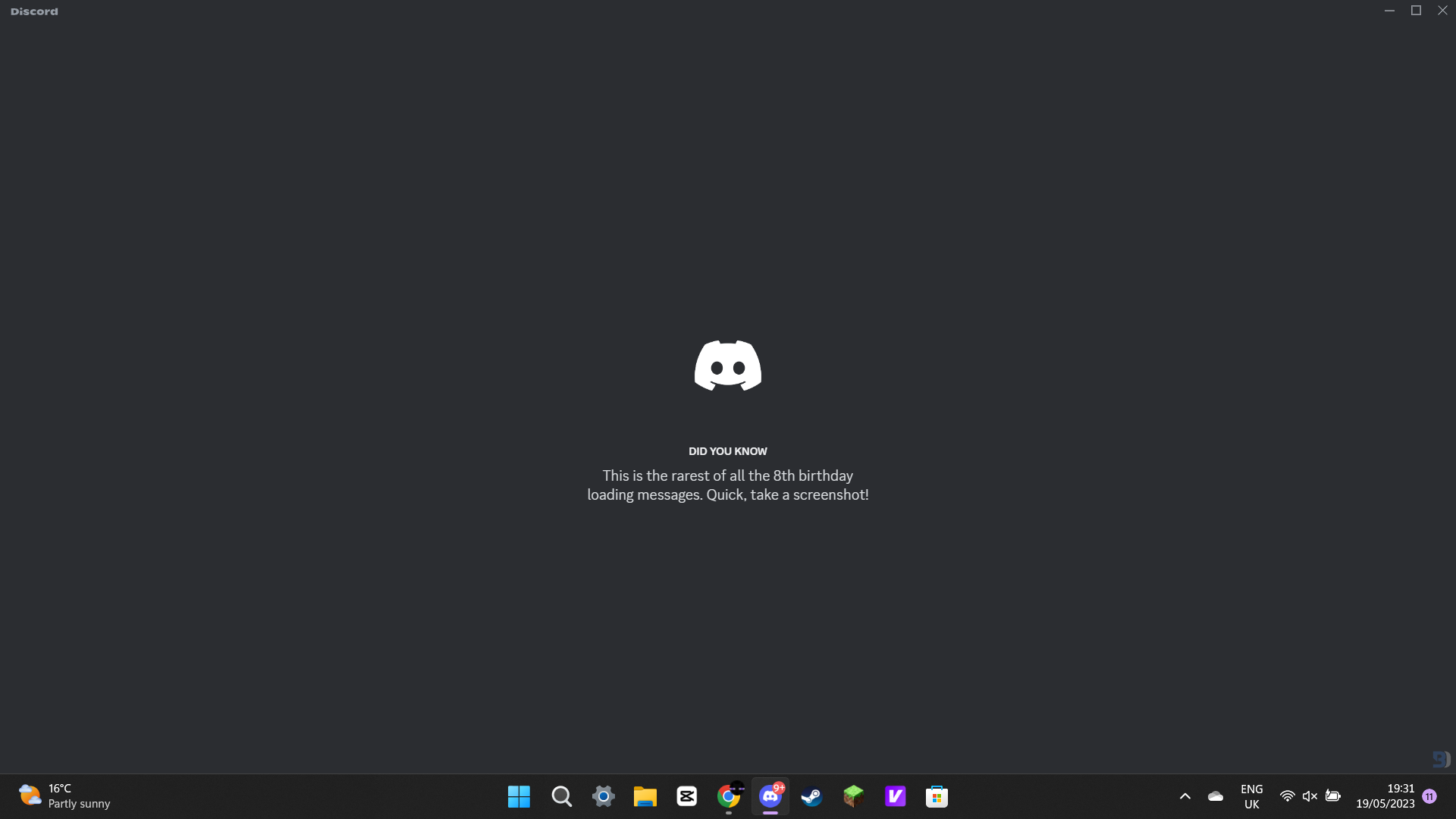
Task: Click the taskbar Search magnifier
Action: [x=561, y=796]
